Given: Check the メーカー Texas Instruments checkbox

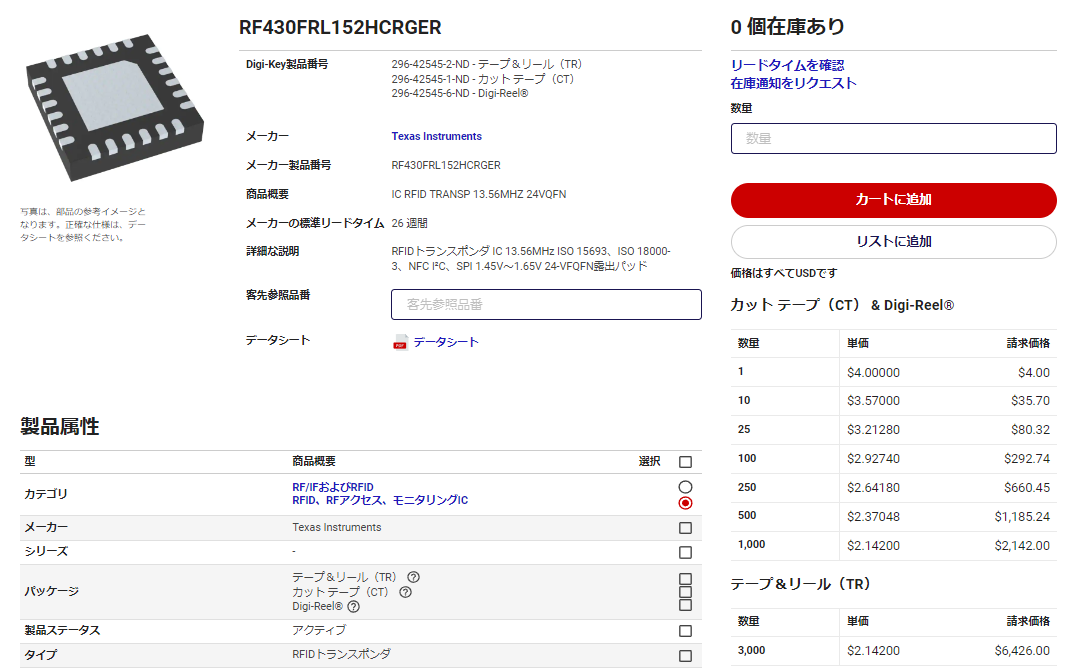Looking at the screenshot, I should 685,528.
